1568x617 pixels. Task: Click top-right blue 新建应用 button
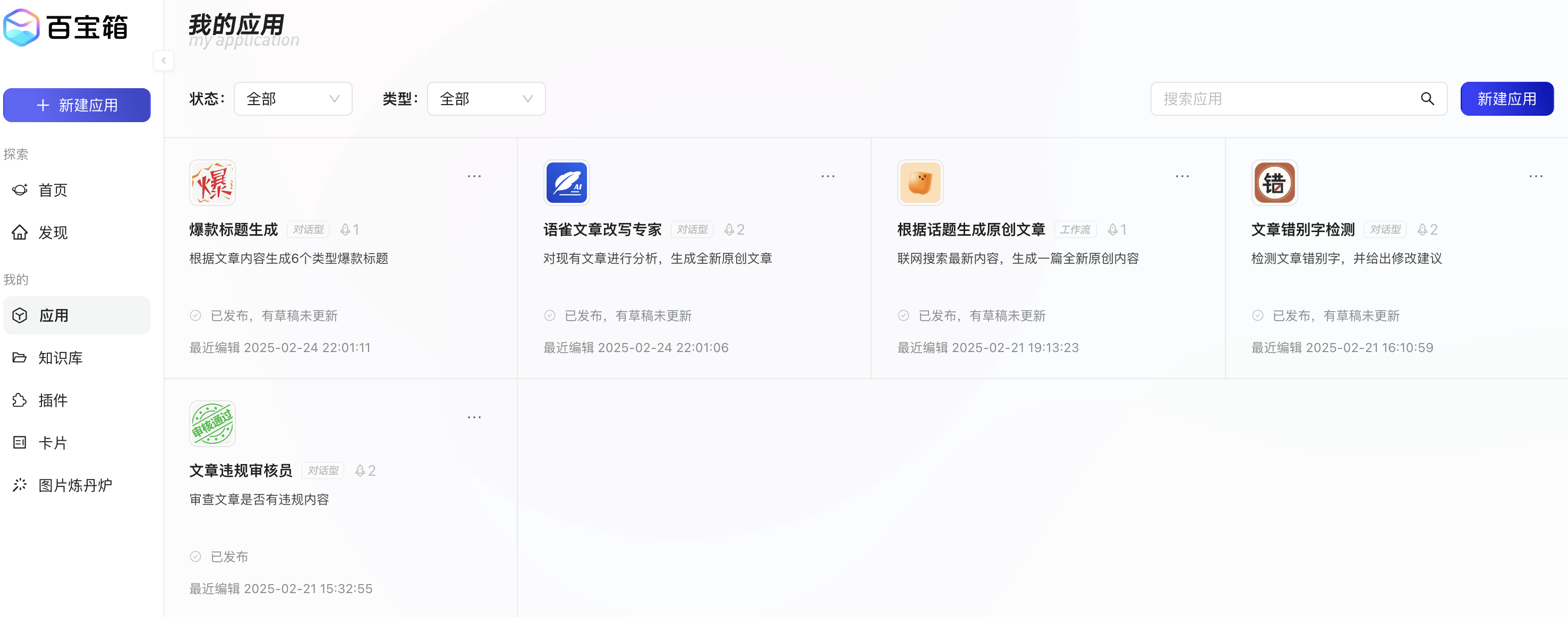[1506, 99]
